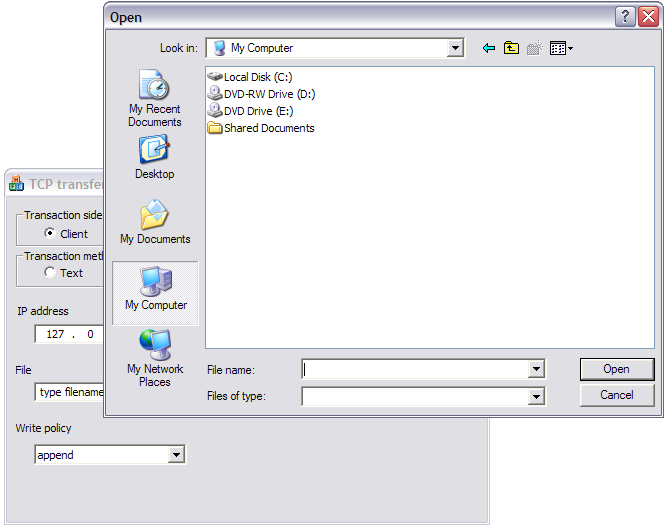Screen dimensions: 665x529
Task: Select the Client radio button
Action: click(x=50, y=233)
